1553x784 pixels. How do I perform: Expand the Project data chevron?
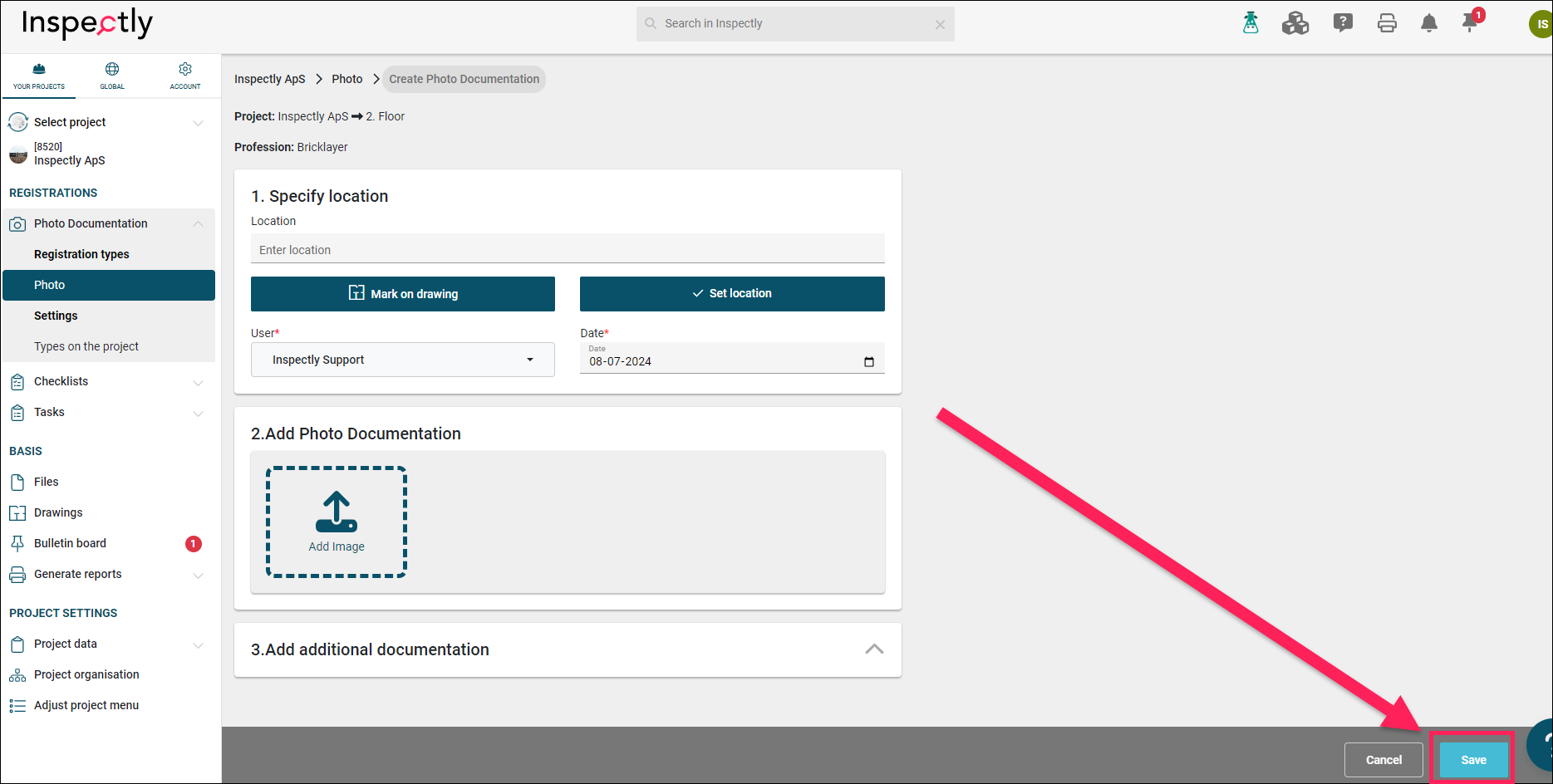click(x=198, y=645)
